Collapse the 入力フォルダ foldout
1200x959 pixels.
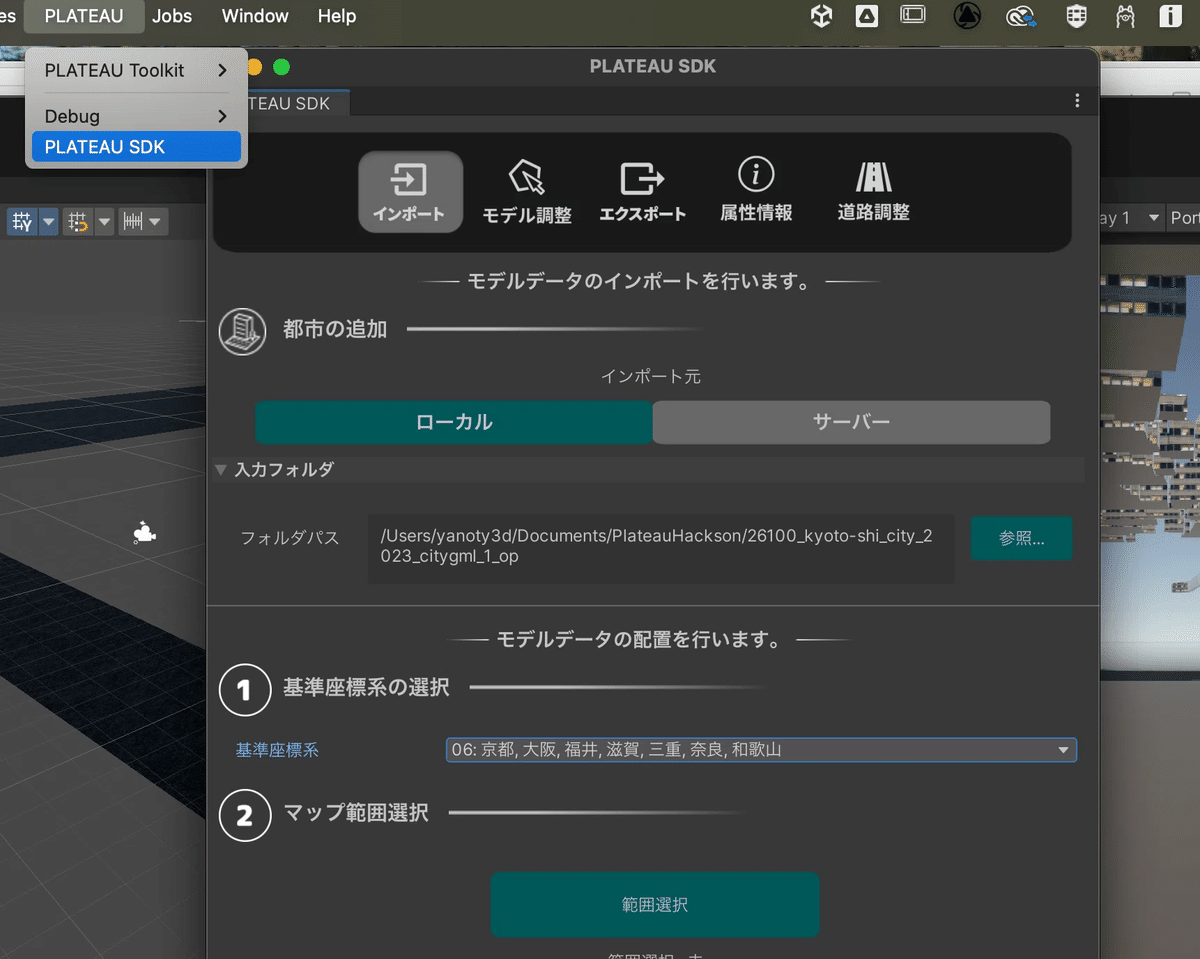221,469
